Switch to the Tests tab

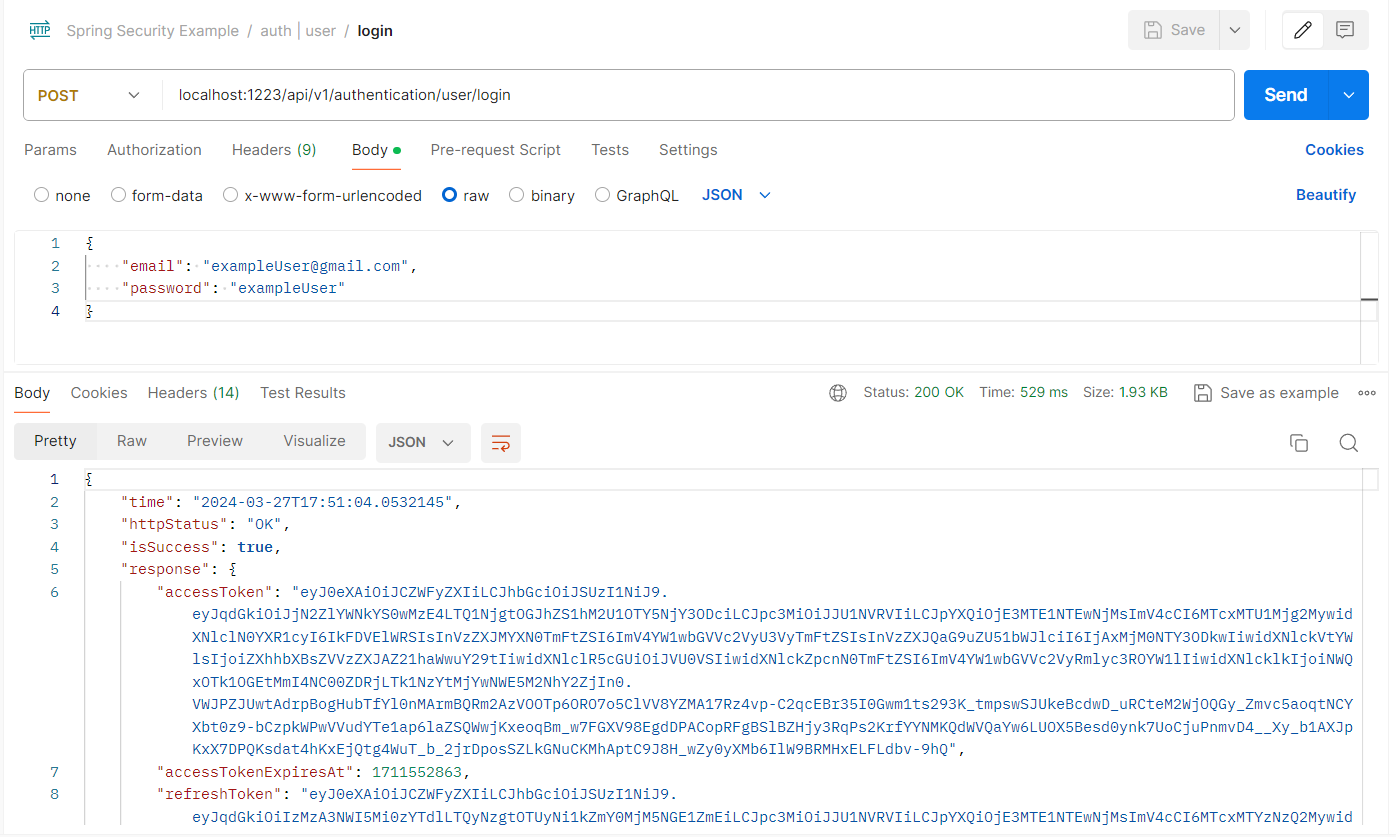(610, 150)
